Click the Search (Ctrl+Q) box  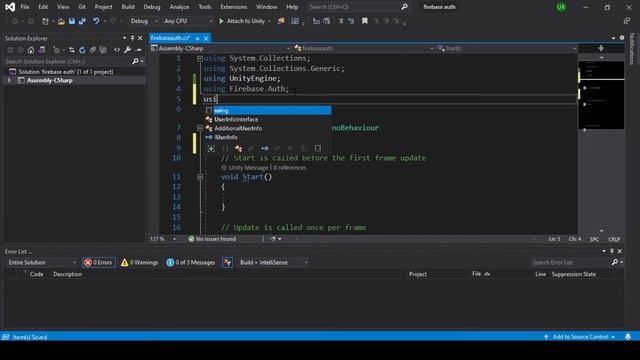click(357, 7)
